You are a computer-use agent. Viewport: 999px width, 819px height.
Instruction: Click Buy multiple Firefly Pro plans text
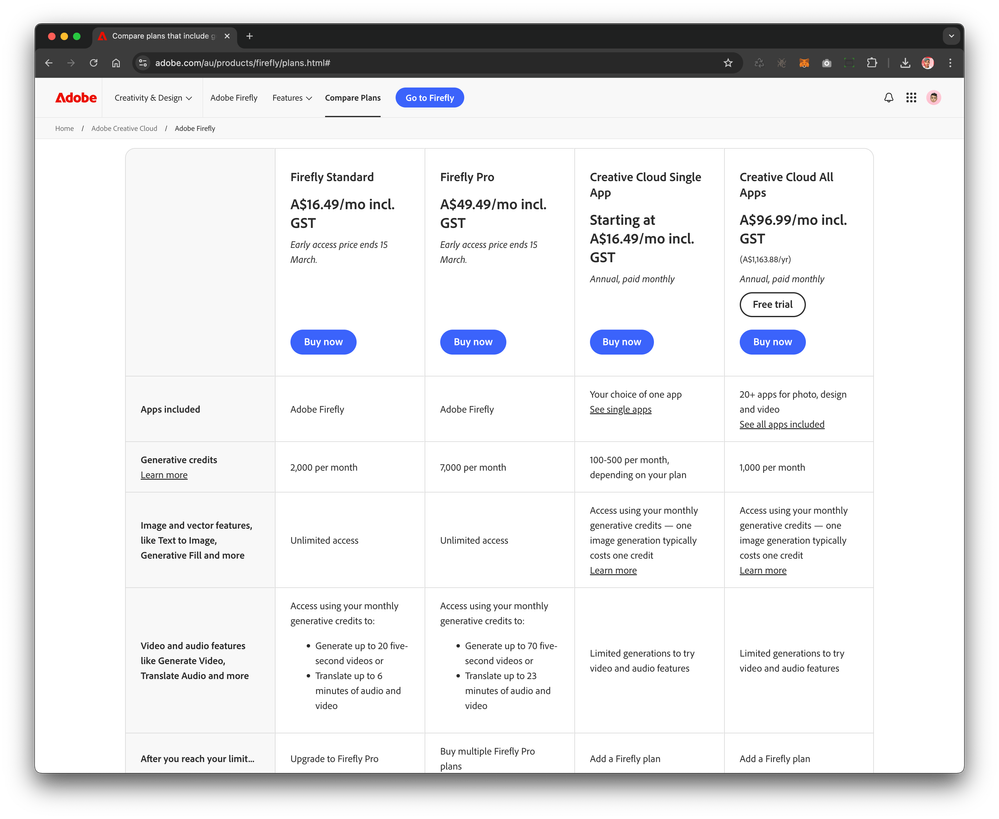pyautogui.click(x=487, y=758)
